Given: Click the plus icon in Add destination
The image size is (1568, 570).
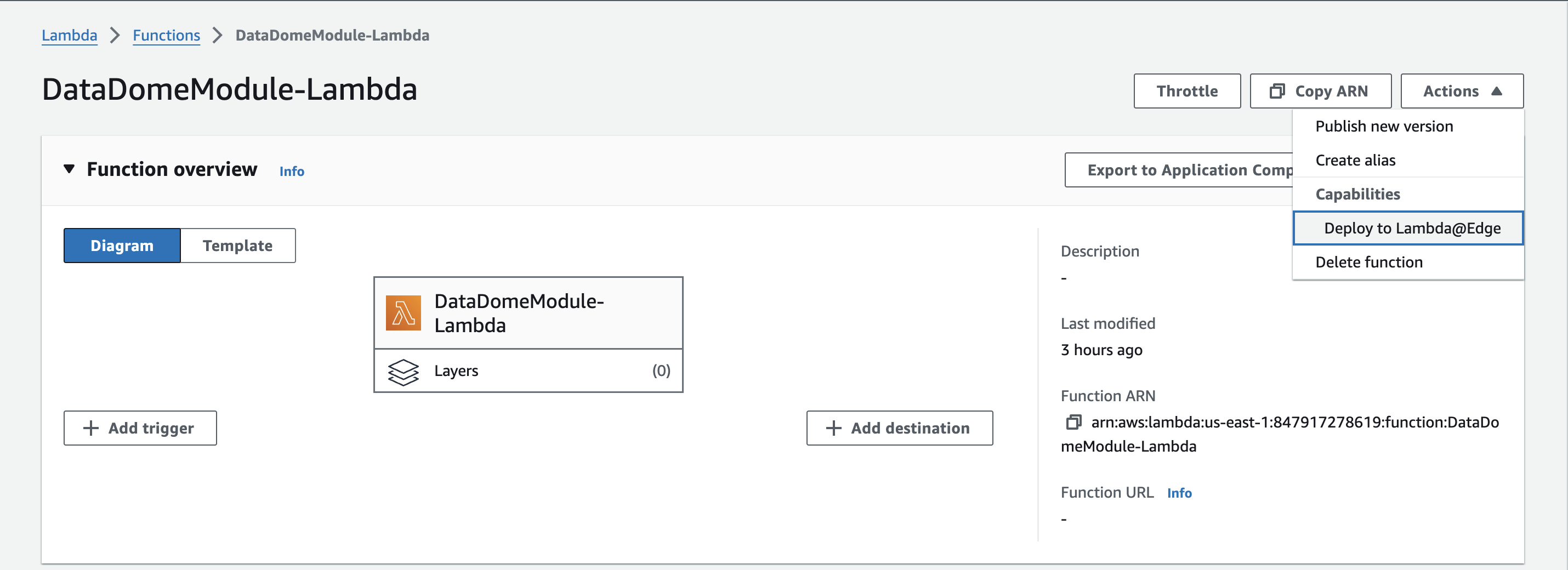Looking at the screenshot, I should coord(833,428).
